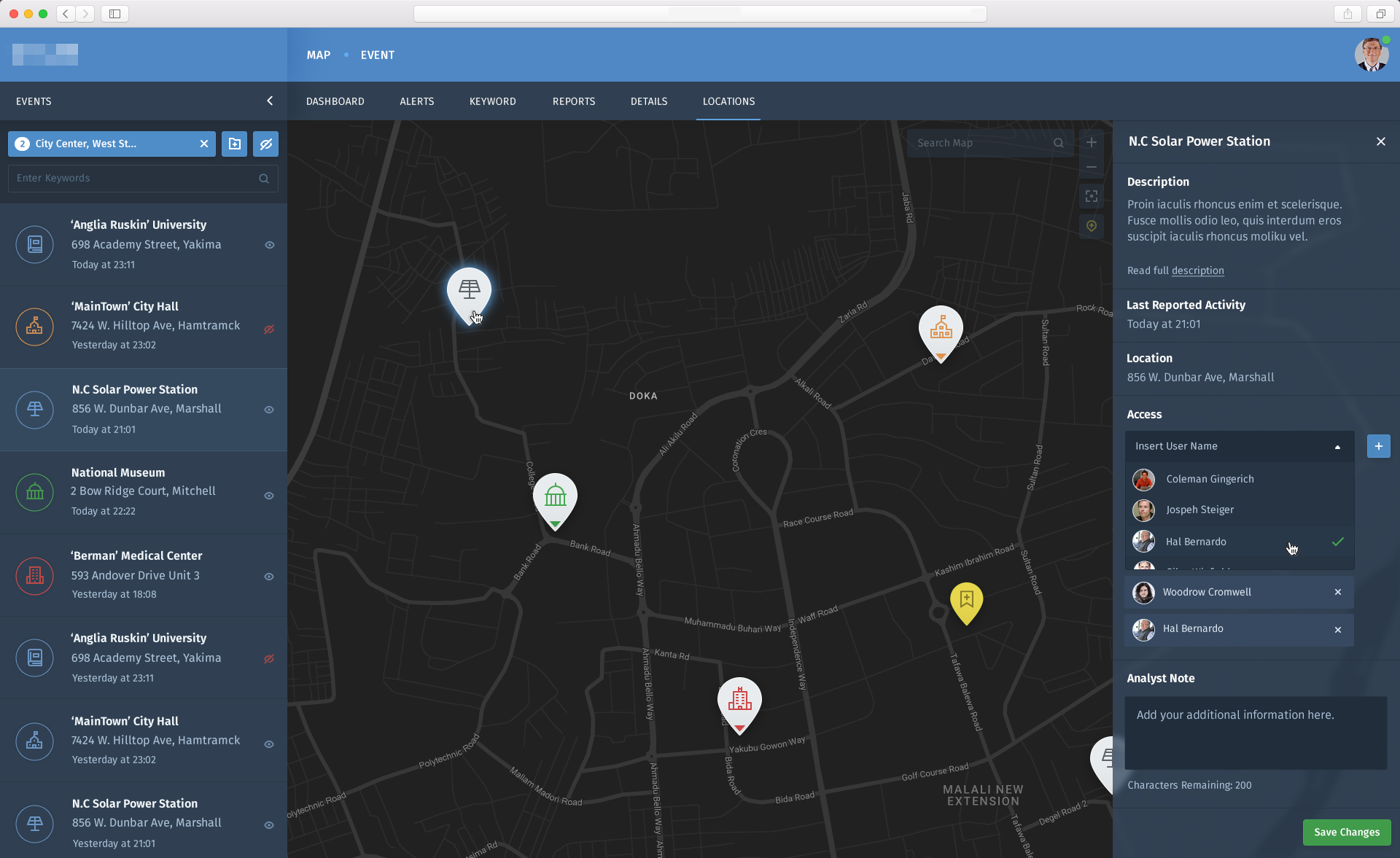Click Berman Medical Center red event icon
The width and height of the screenshot is (1400, 858).
tap(34, 575)
